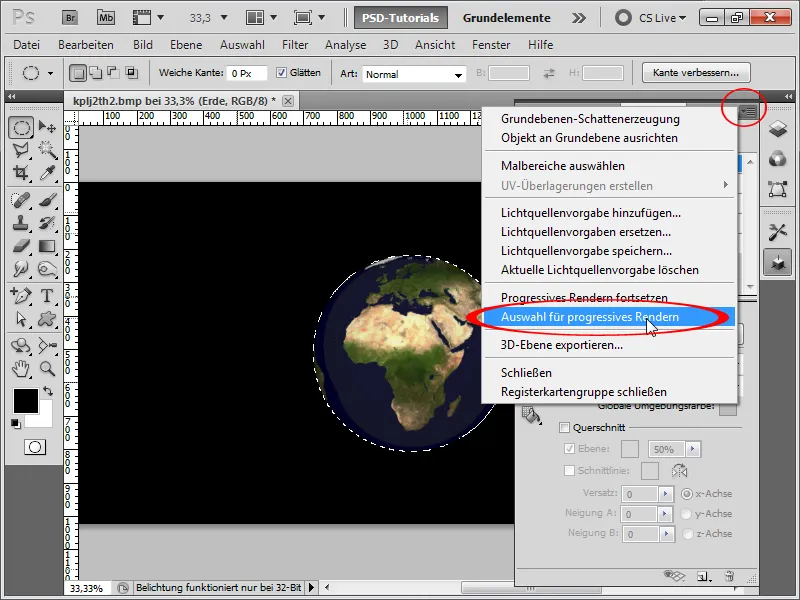Select the Crop tool
This screenshot has width=800, height=600.
(x=21, y=173)
